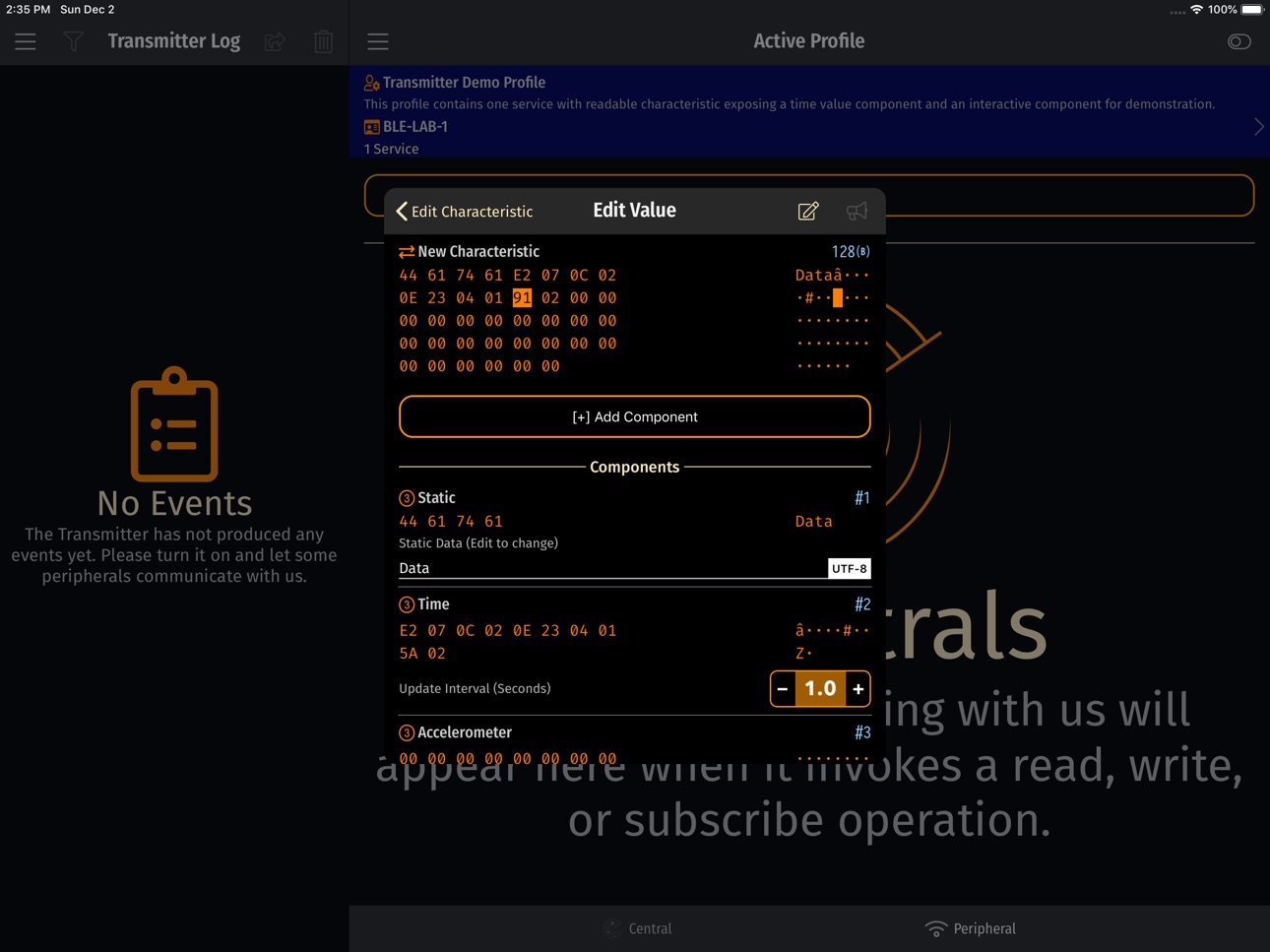Click the Transmitter Demo Profile title
Image resolution: width=1270 pixels, height=952 pixels.
[x=464, y=83]
